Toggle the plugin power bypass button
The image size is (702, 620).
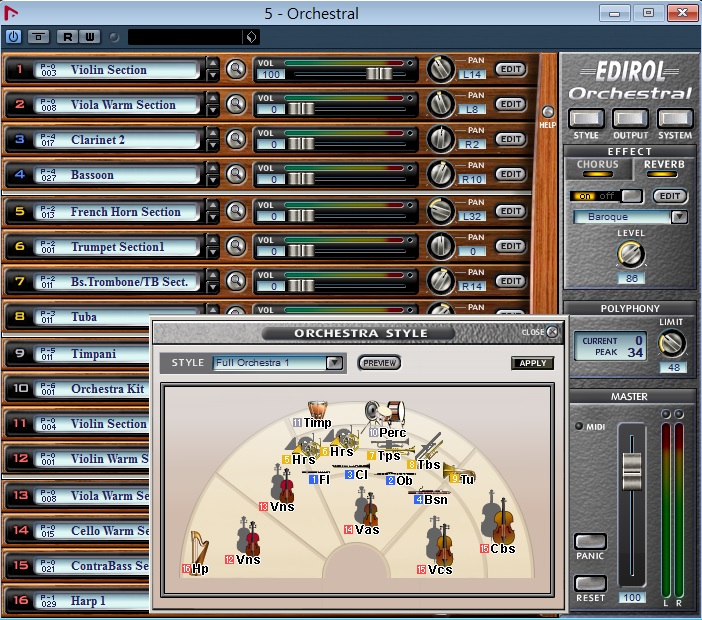coord(13,37)
